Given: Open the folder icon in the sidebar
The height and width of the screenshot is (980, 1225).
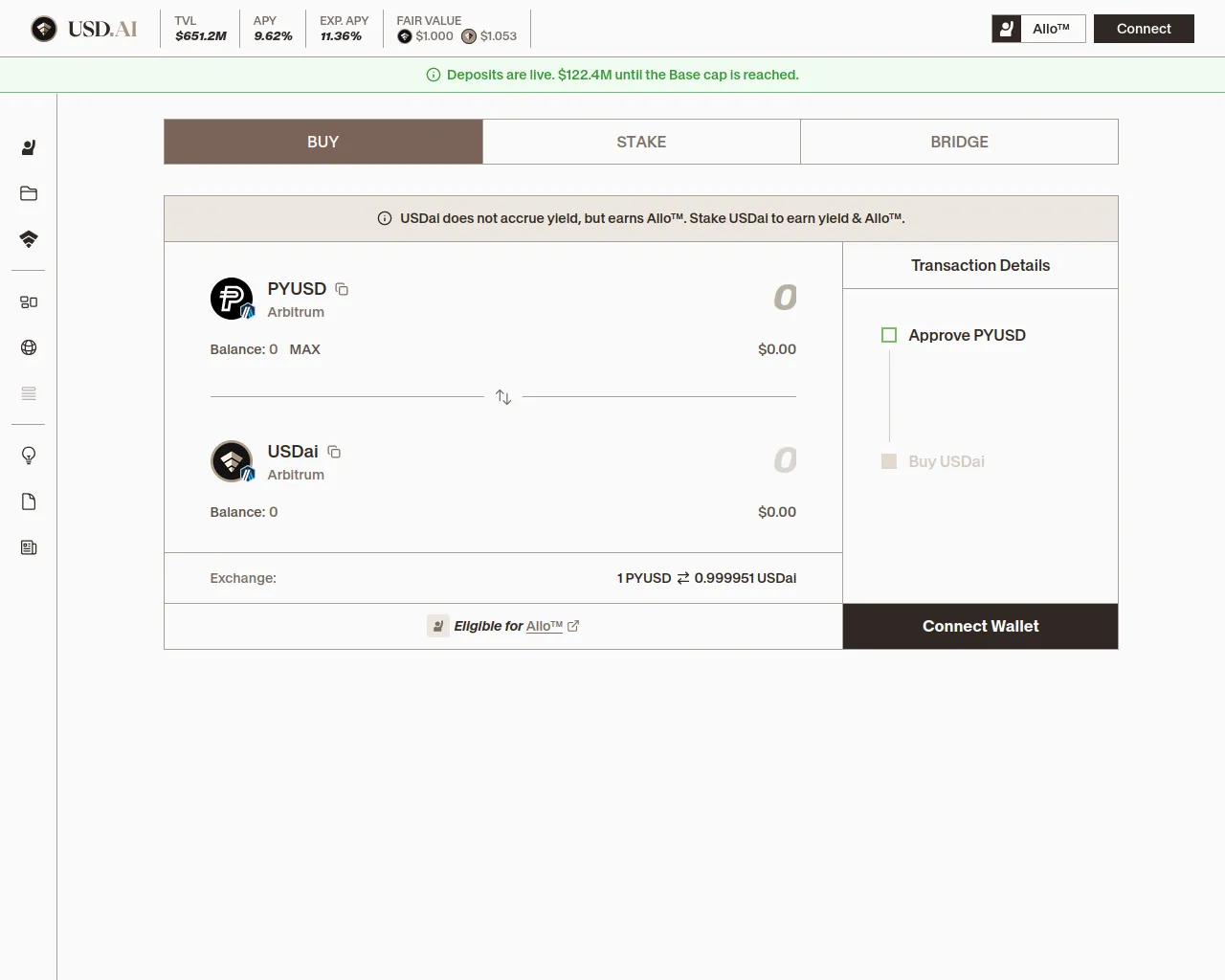Looking at the screenshot, I should click(29, 193).
